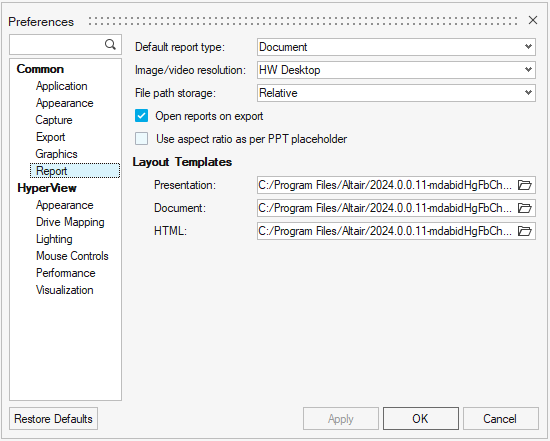Viewport: 550px width, 441px height.
Task: Enable aspect ratio per PPT placeholder
Action: (141, 139)
